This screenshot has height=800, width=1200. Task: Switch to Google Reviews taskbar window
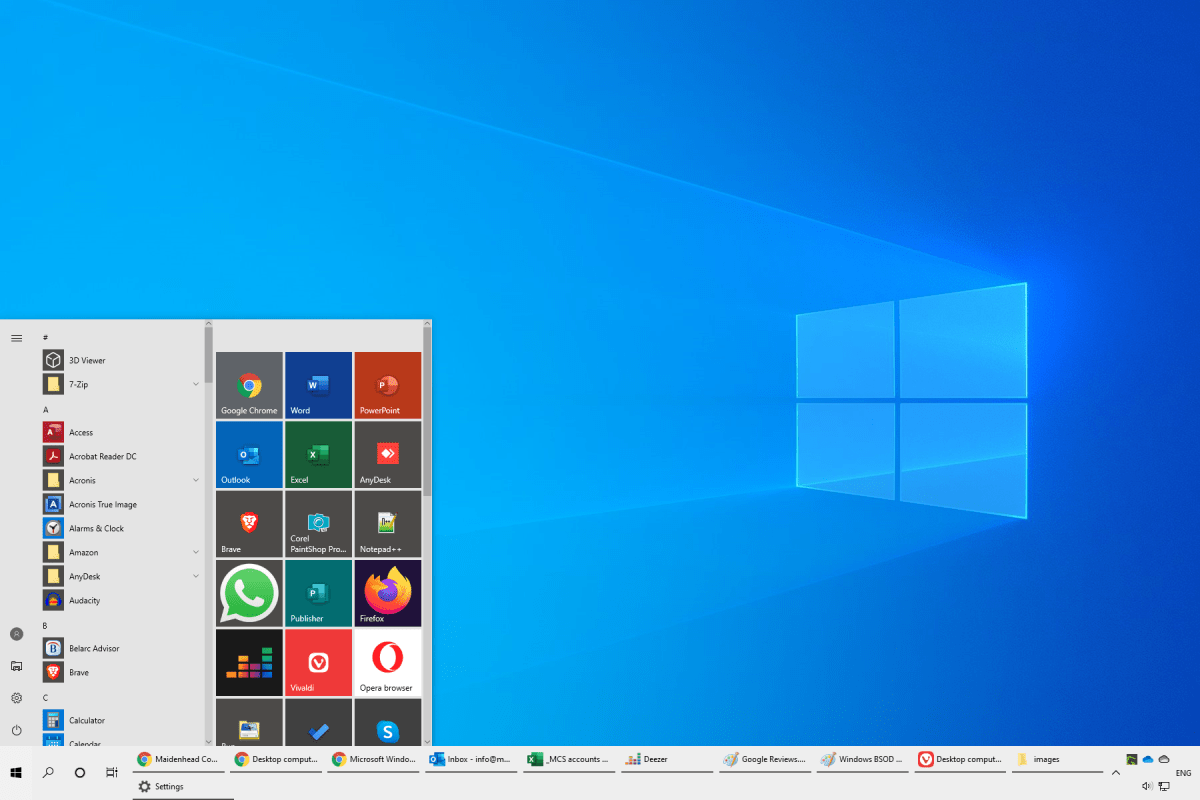764,760
